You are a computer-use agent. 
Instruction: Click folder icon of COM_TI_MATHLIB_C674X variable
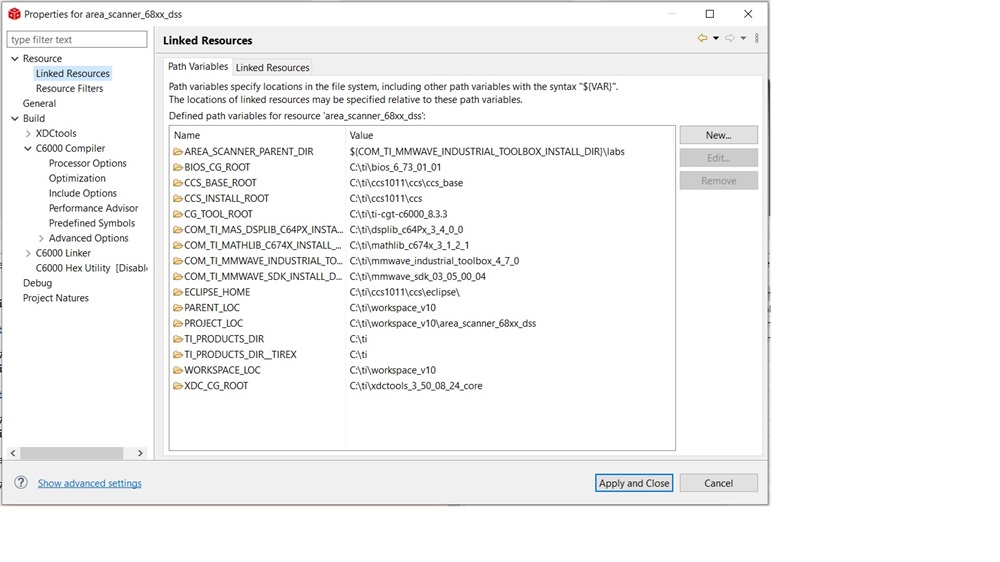pyautogui.click(x=178, y=245)
